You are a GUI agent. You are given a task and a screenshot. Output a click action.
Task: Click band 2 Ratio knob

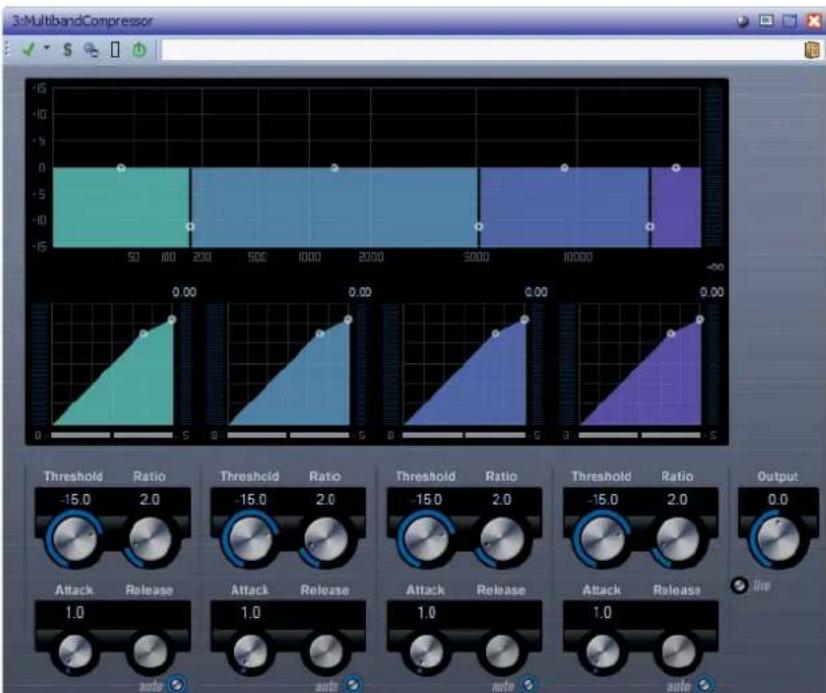[x=326, y=539]
